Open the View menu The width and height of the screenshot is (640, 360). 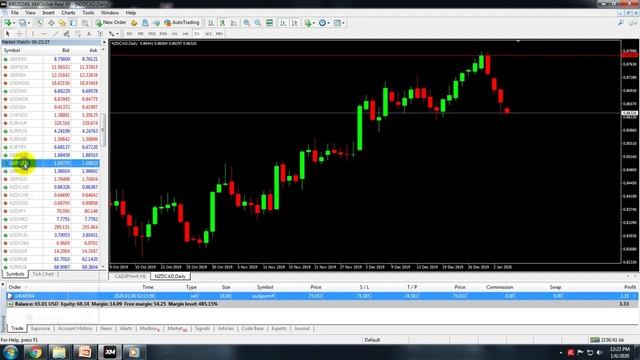pyautogui.click(x=30, y=13)
